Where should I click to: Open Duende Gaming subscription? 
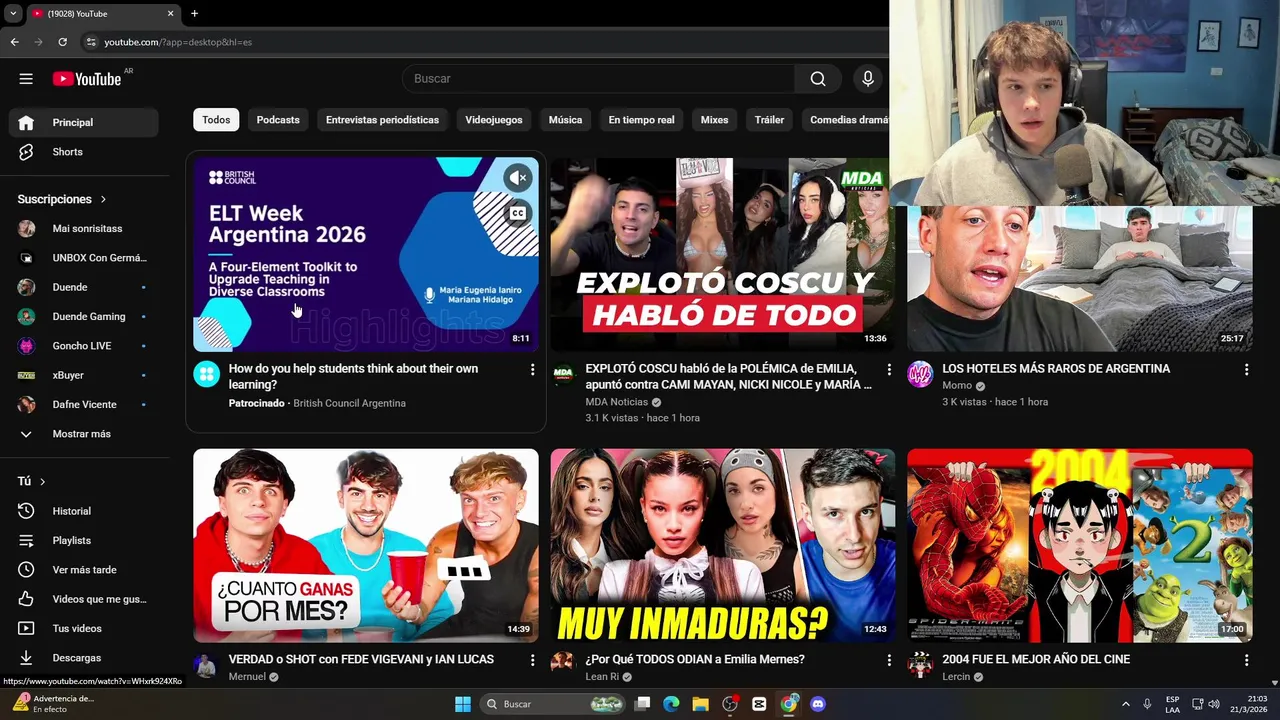point(84,317)
